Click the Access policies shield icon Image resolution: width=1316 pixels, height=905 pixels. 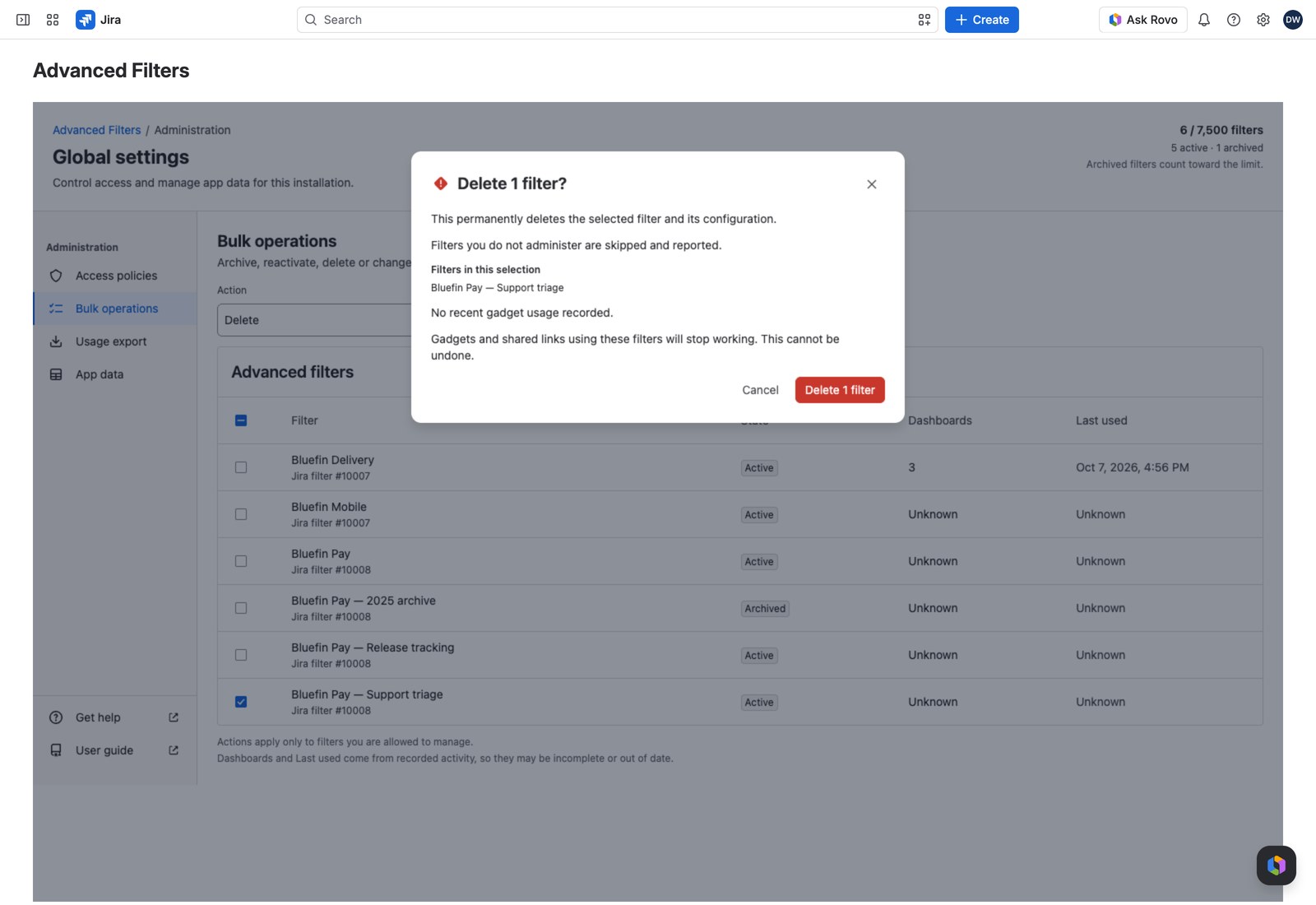pyautogui.click(x=56, y=276)
